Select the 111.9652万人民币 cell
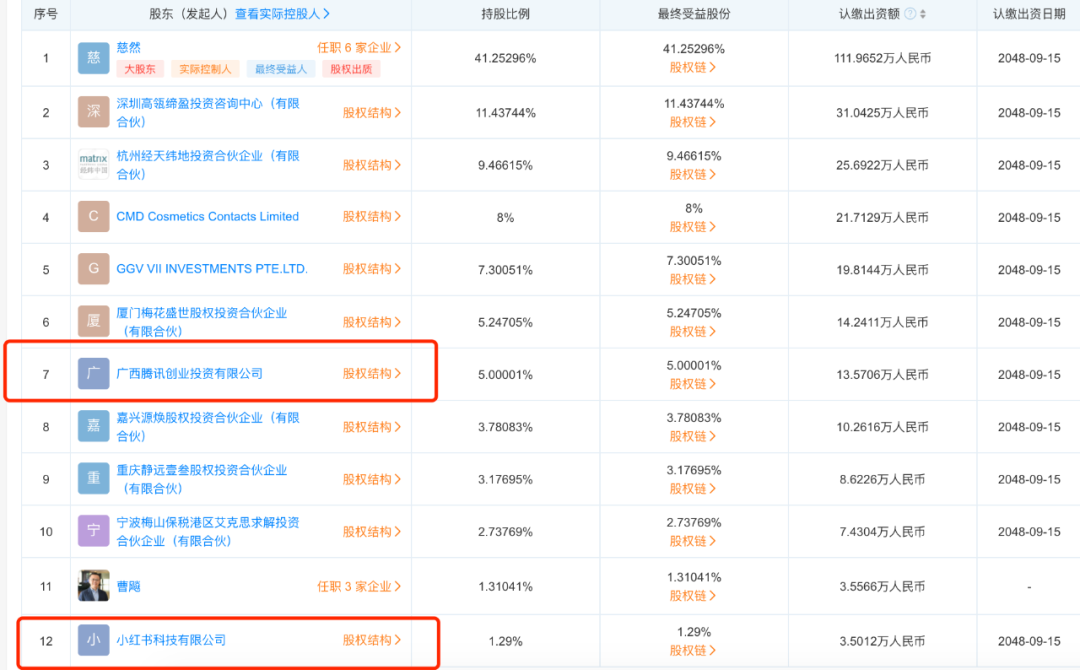This screenshot has height=670, width=1080. (x=882, y=58)
